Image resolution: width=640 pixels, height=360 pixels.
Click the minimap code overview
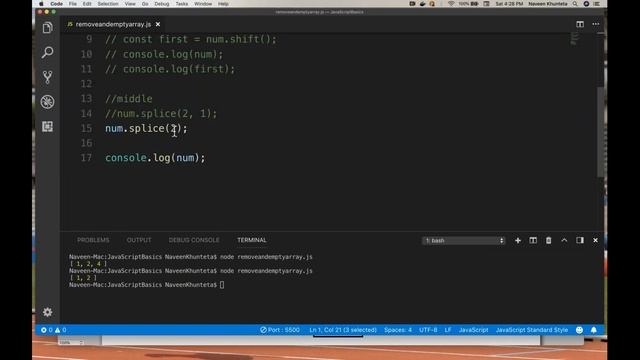pos(575,39)
